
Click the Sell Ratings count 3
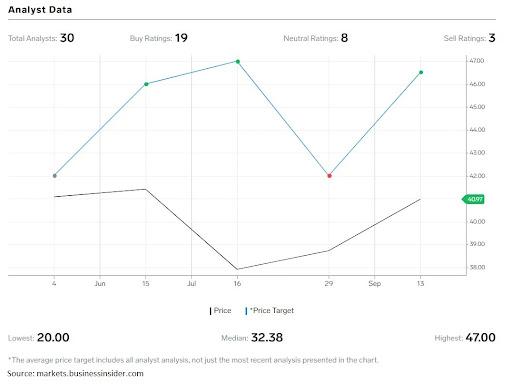coord(492,38)
